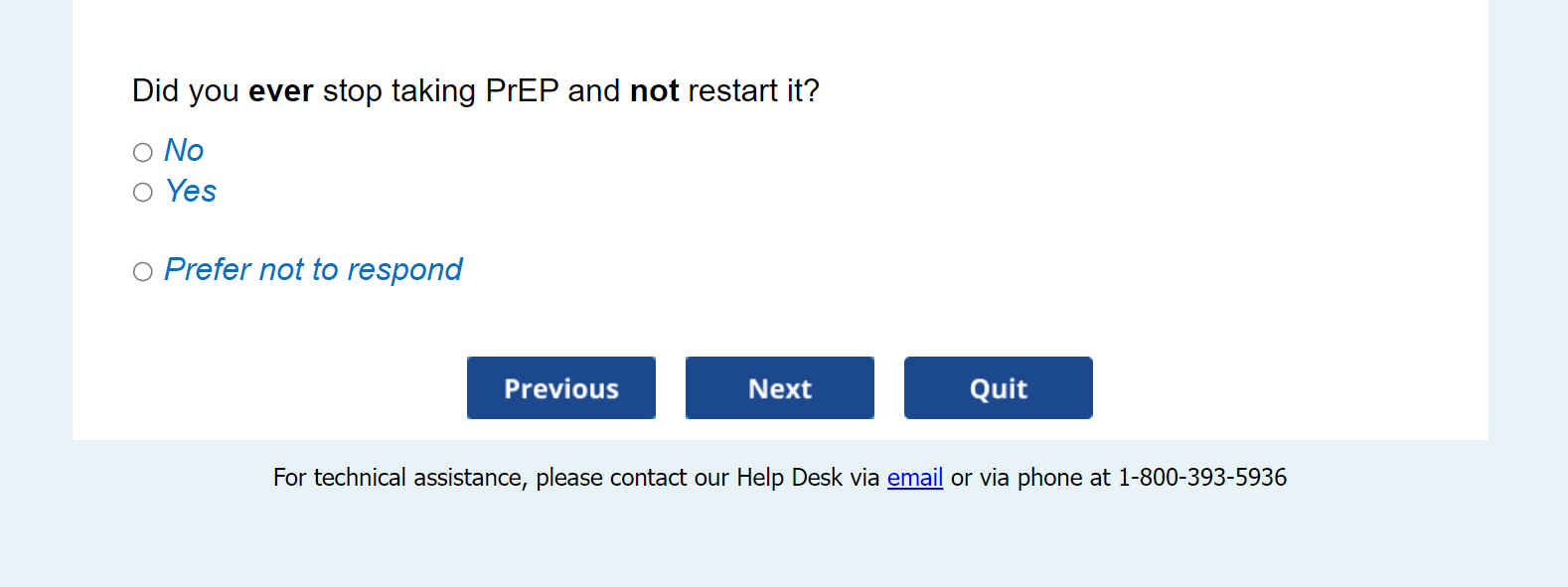The width and height of the screenshot is (1568, 587).
Task: Open the Help Desk email link
Action: coord(914,478)
